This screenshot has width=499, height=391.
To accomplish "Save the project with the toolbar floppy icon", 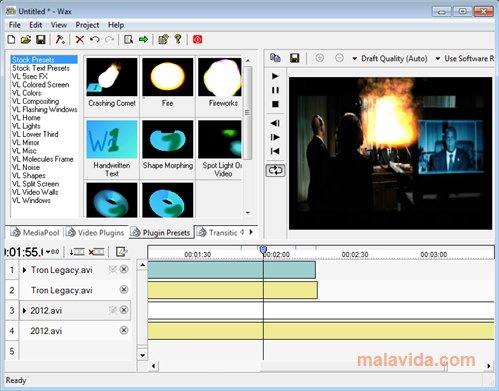I will [41, 40].
